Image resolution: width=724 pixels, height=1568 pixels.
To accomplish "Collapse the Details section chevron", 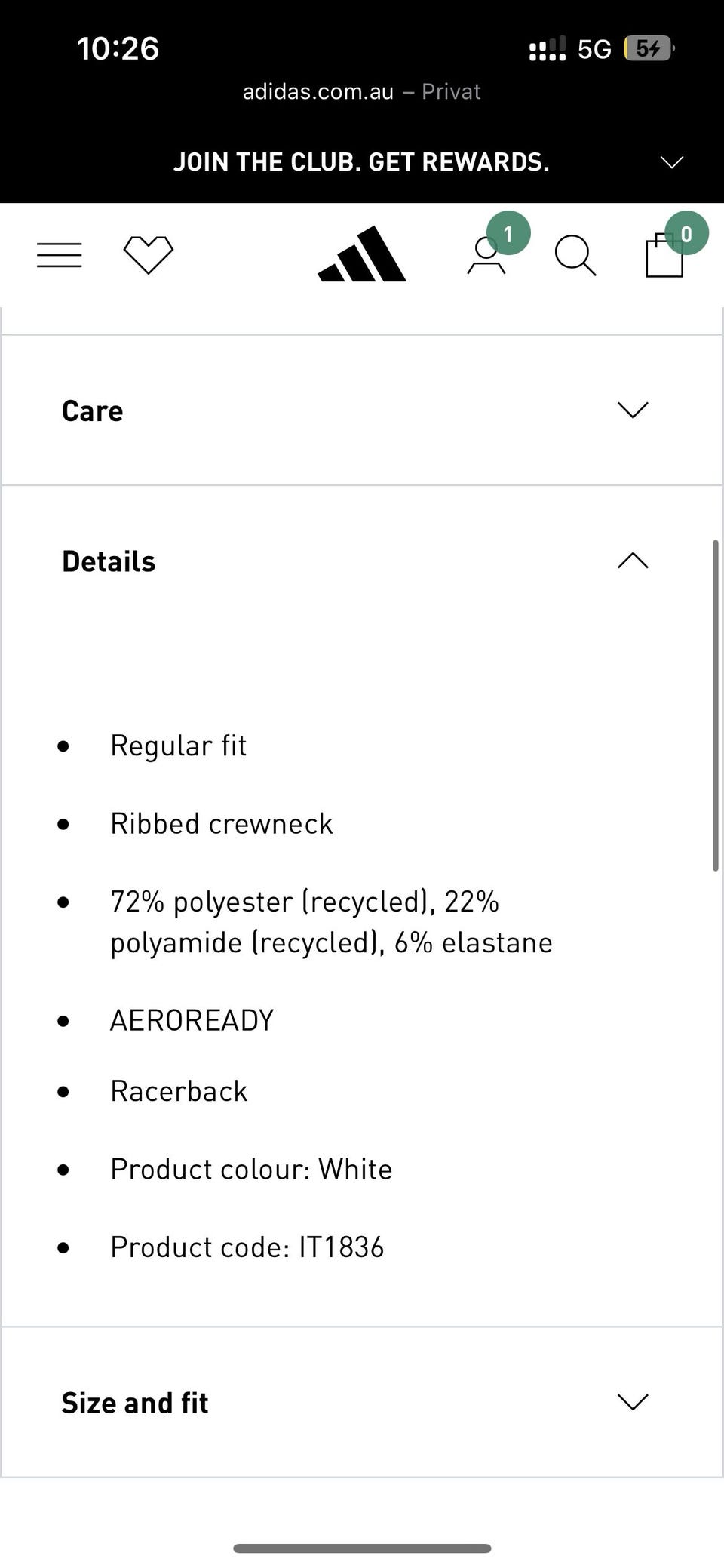I will click(x=633, y=561).
